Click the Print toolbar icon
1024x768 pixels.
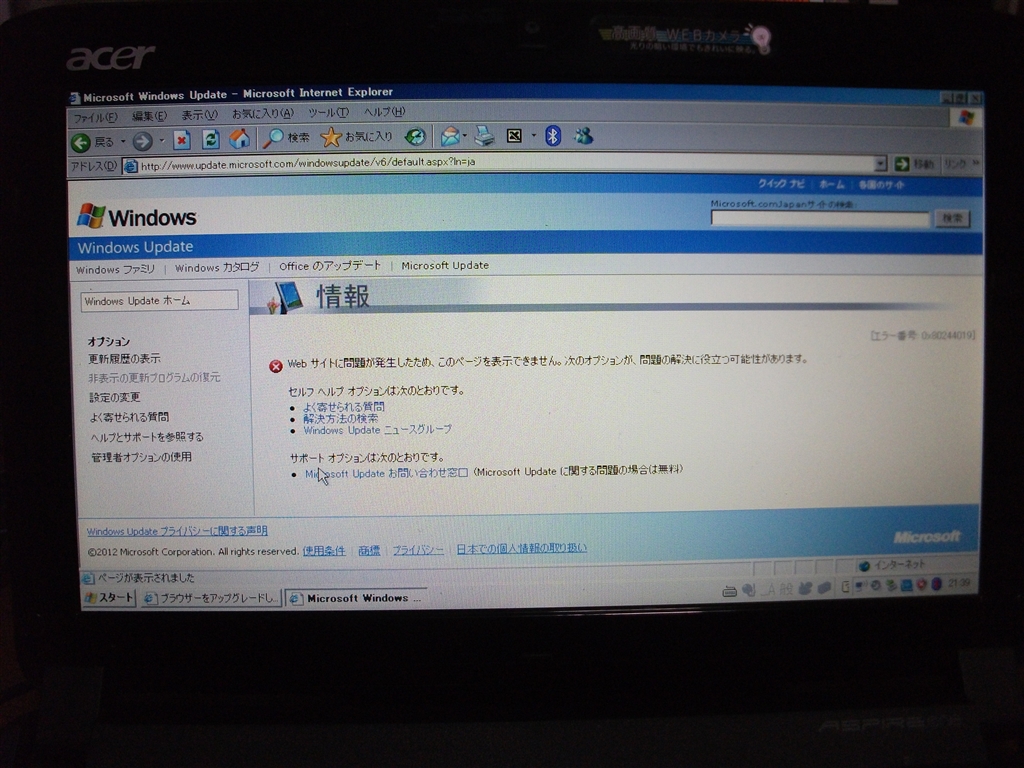coord(485,136)
